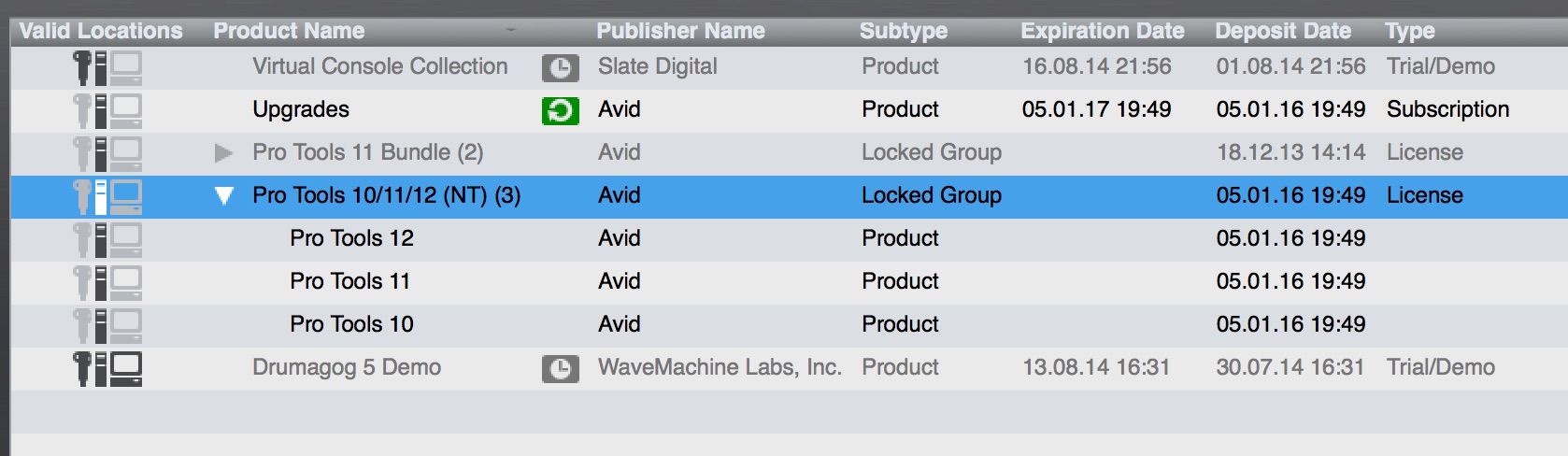This screenshot has height=456, width=1568.
Task: Click the valid locations icon for Pro Tools 10
Action: pos(107,325)
